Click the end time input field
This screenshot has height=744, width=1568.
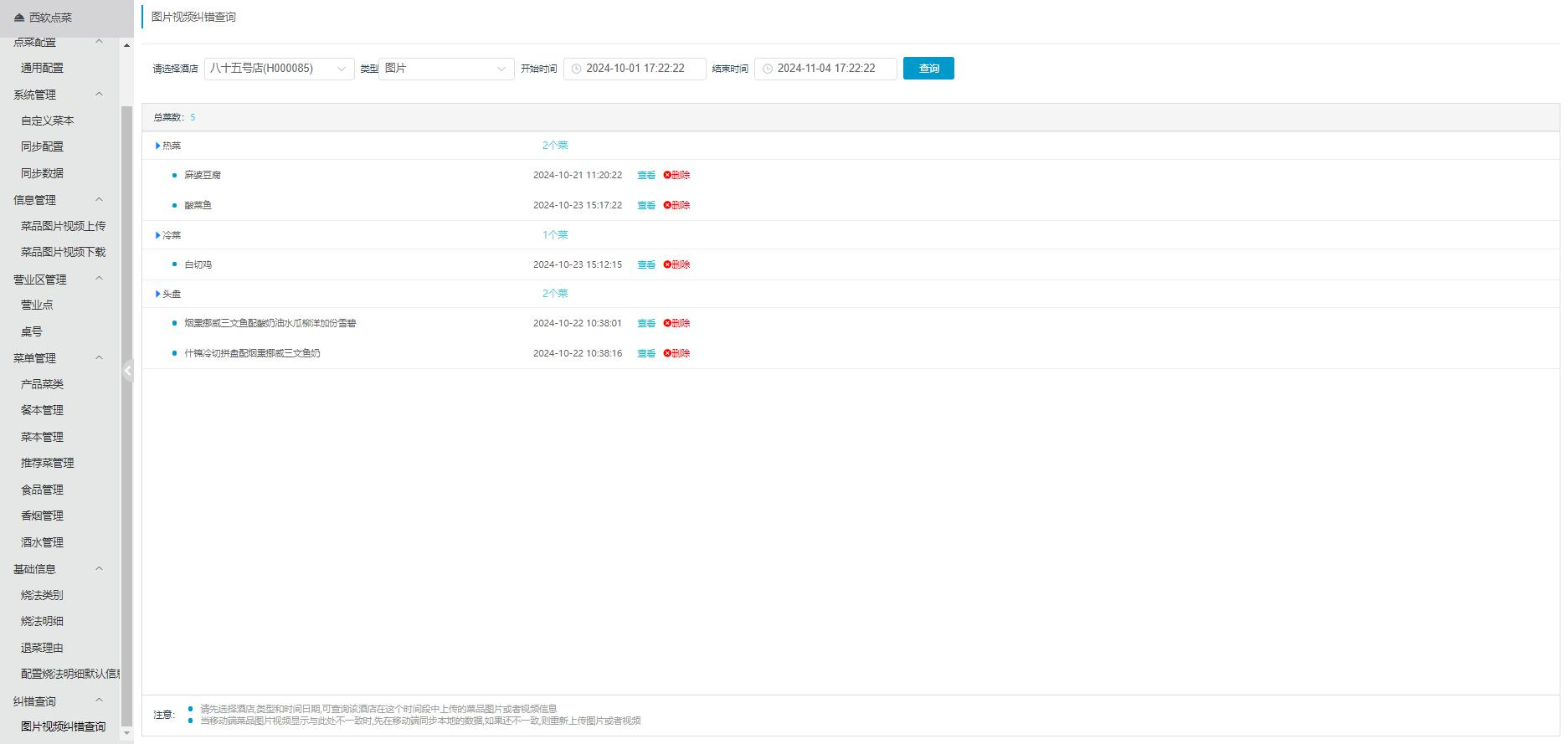[830, 69]
